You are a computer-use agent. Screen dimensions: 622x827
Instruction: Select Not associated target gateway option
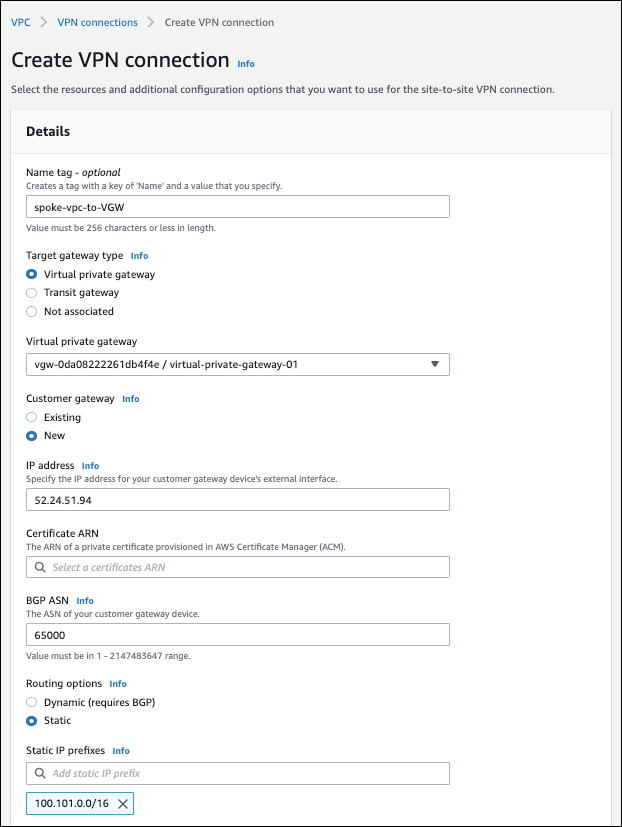click(32, 311)
